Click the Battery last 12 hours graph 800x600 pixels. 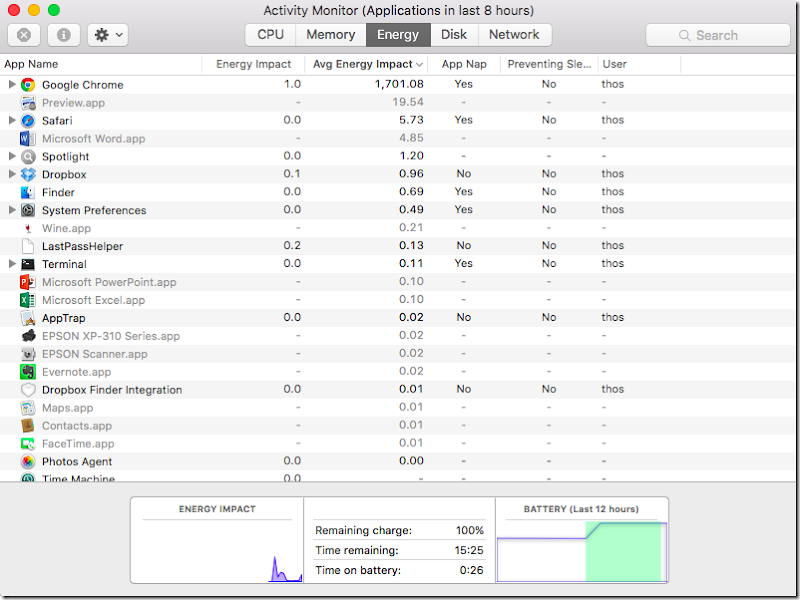click(582, 552)
